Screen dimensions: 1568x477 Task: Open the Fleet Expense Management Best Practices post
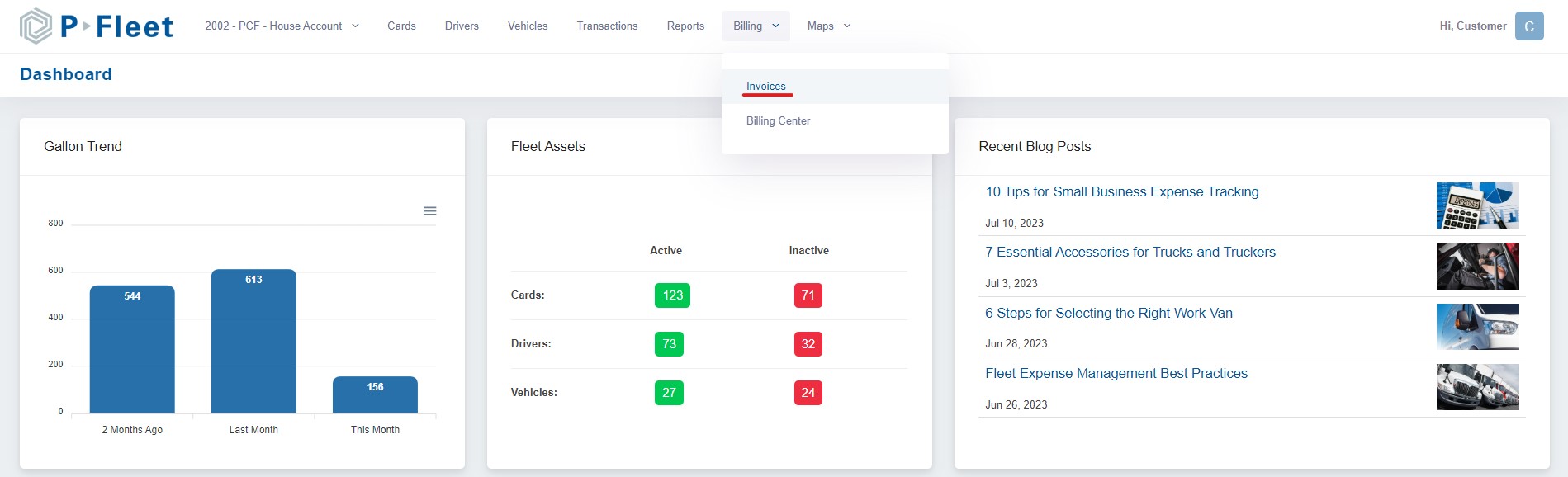[x=1116, y=374]
